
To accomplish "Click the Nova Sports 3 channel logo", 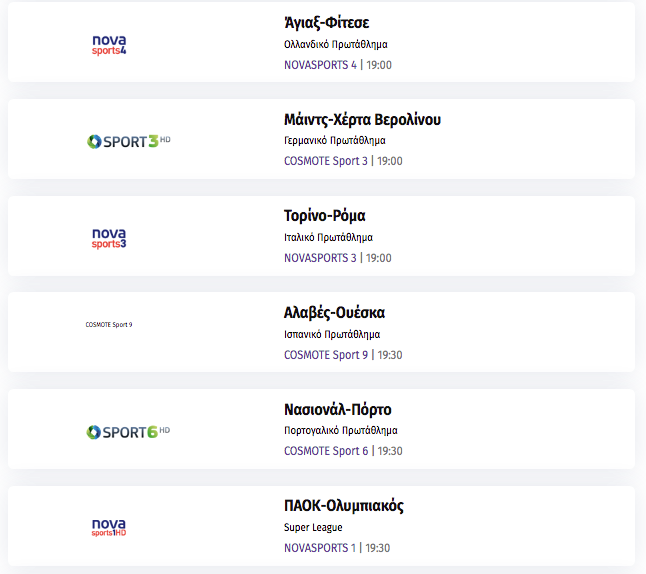I will pyautogui.click(x=109, y=239).
